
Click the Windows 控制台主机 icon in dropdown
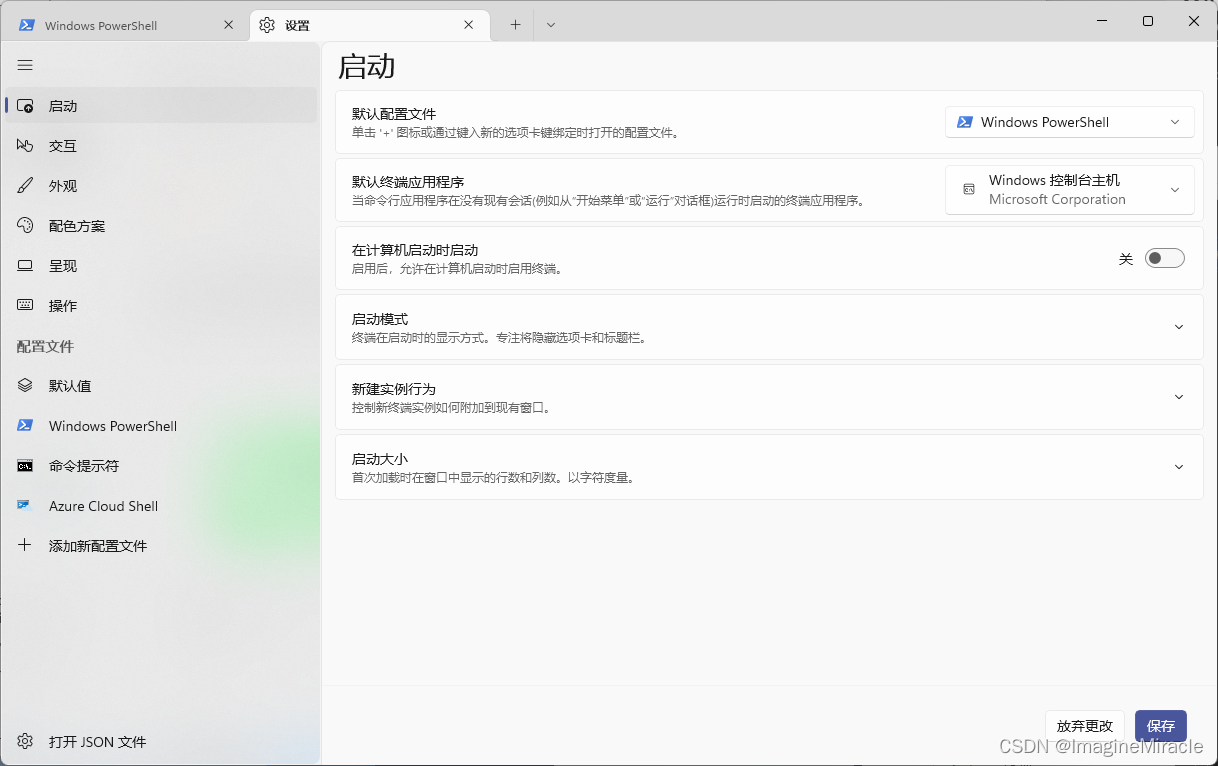point(968,190)
